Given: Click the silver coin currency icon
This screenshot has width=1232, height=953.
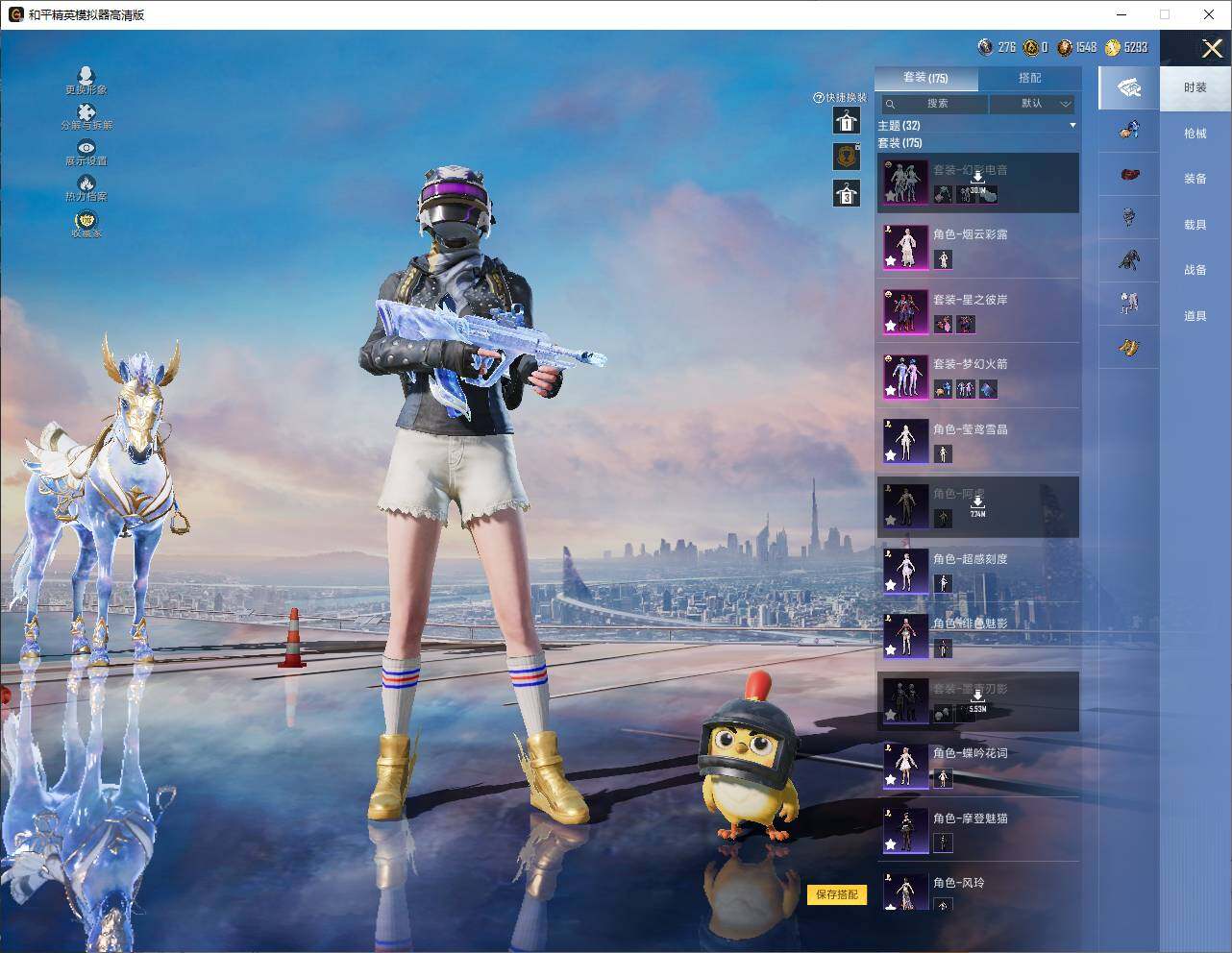Looking at the screenshot, I should click(x=985, y=47).
